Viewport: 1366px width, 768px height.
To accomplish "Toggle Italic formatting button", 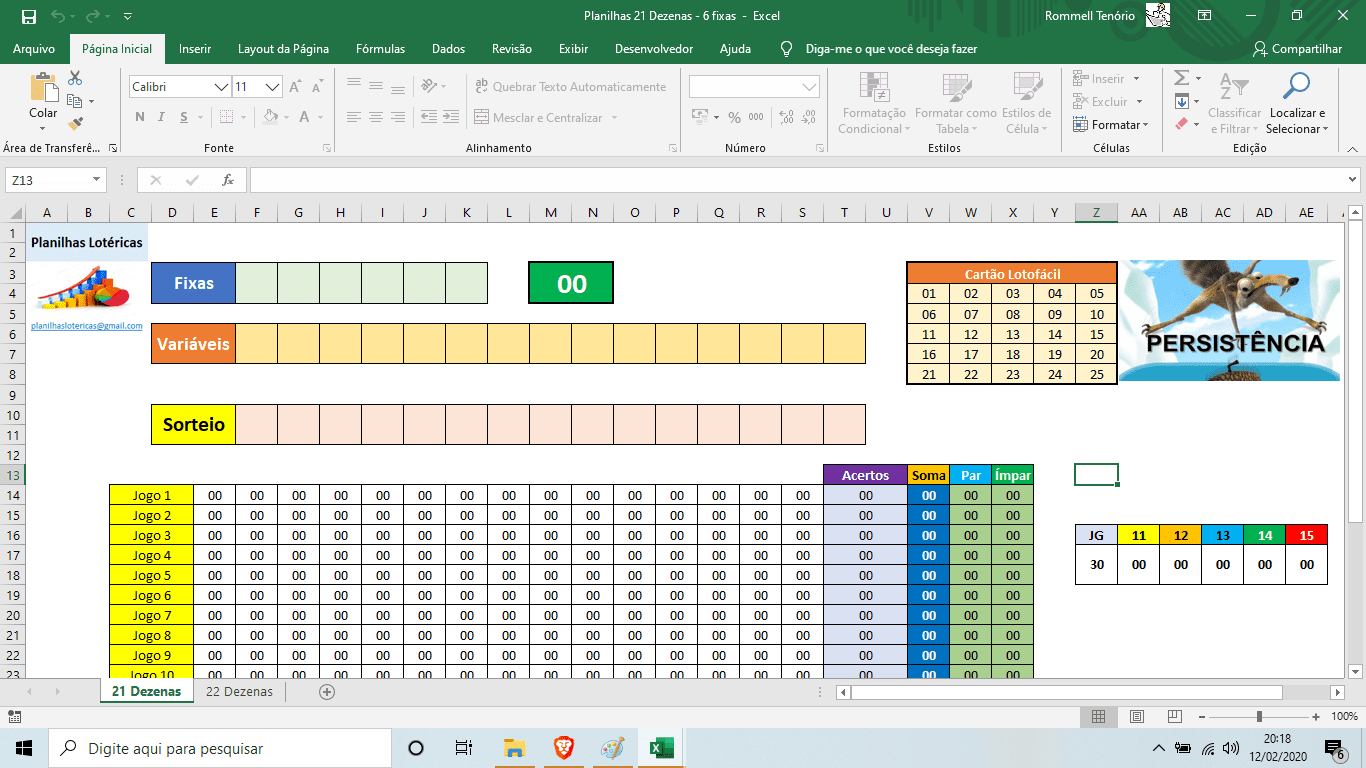I will (162, 118).
